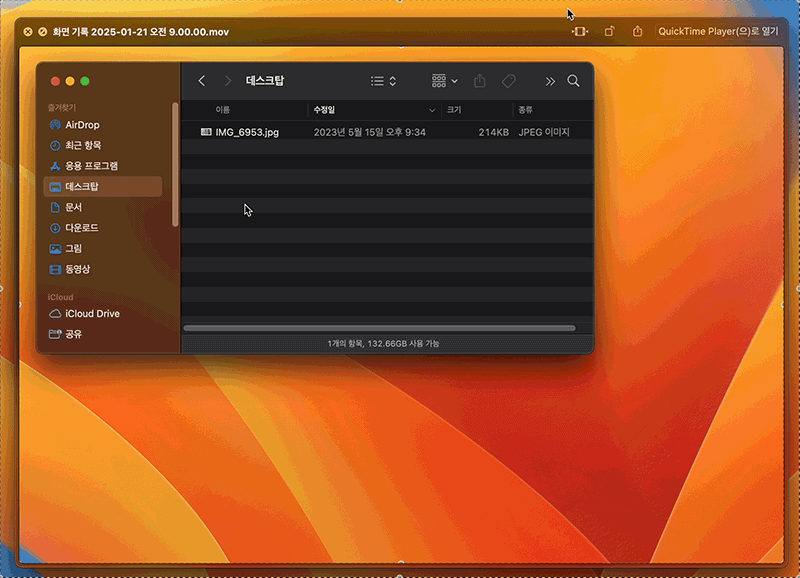Click the shared folder icon for 공유
Image resolution: width=800 pixels, height=578 pixels.
pyautogui.click(x=55, y=334)
